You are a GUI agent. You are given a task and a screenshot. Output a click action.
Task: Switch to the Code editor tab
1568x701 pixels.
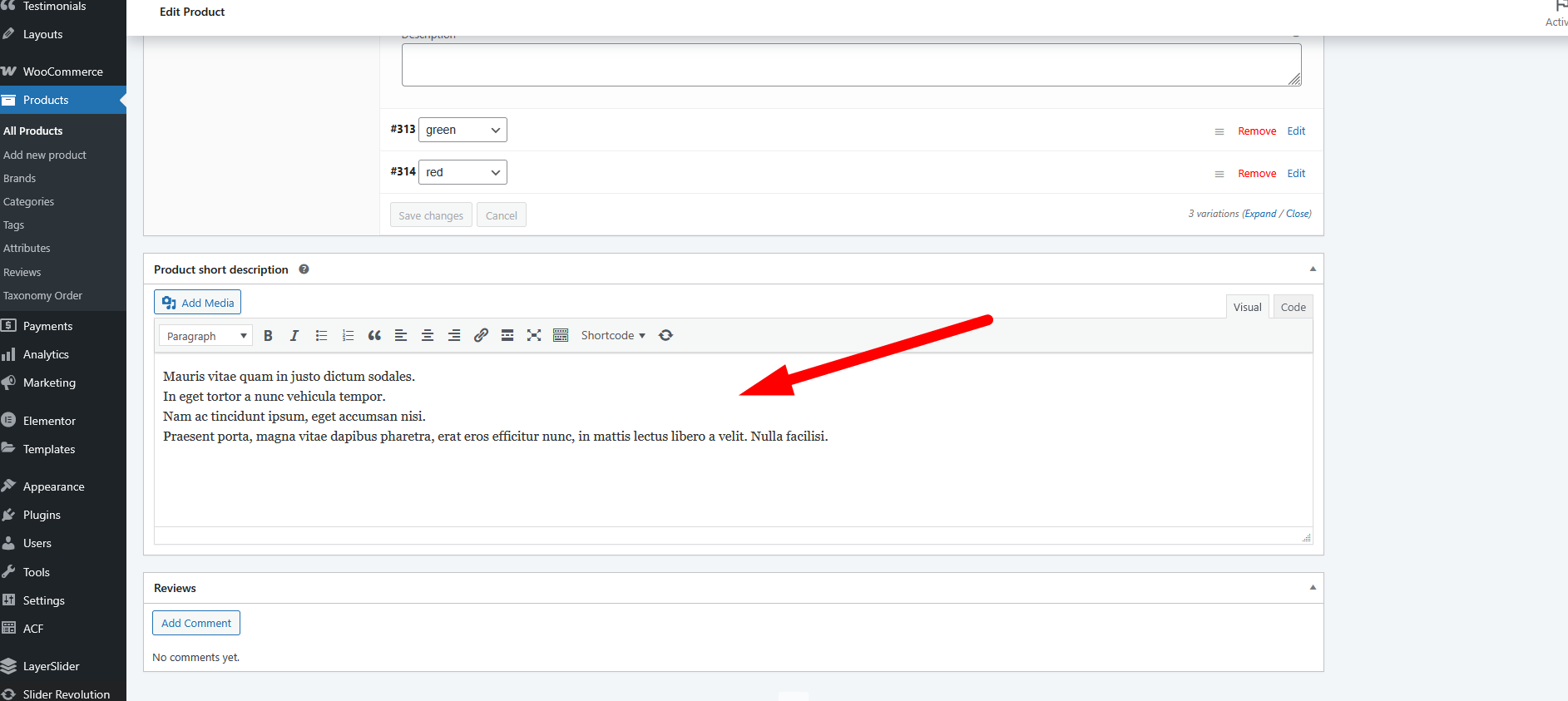pyautogui.click(x=1293, y=307)
